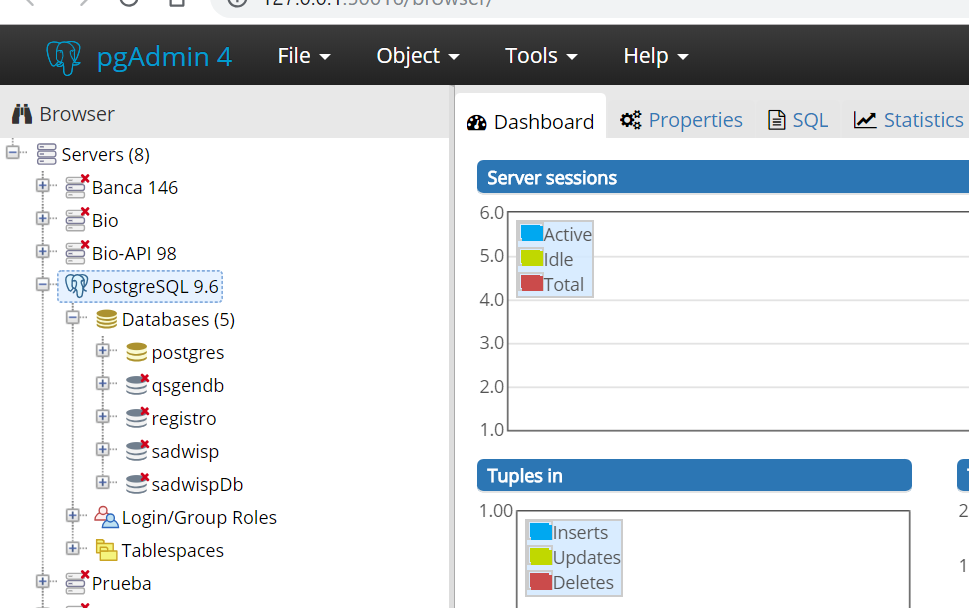The width and height of the screenshot is (969, 608).
Task: Click the Inserts legend blue swatch
Action: 541,531
